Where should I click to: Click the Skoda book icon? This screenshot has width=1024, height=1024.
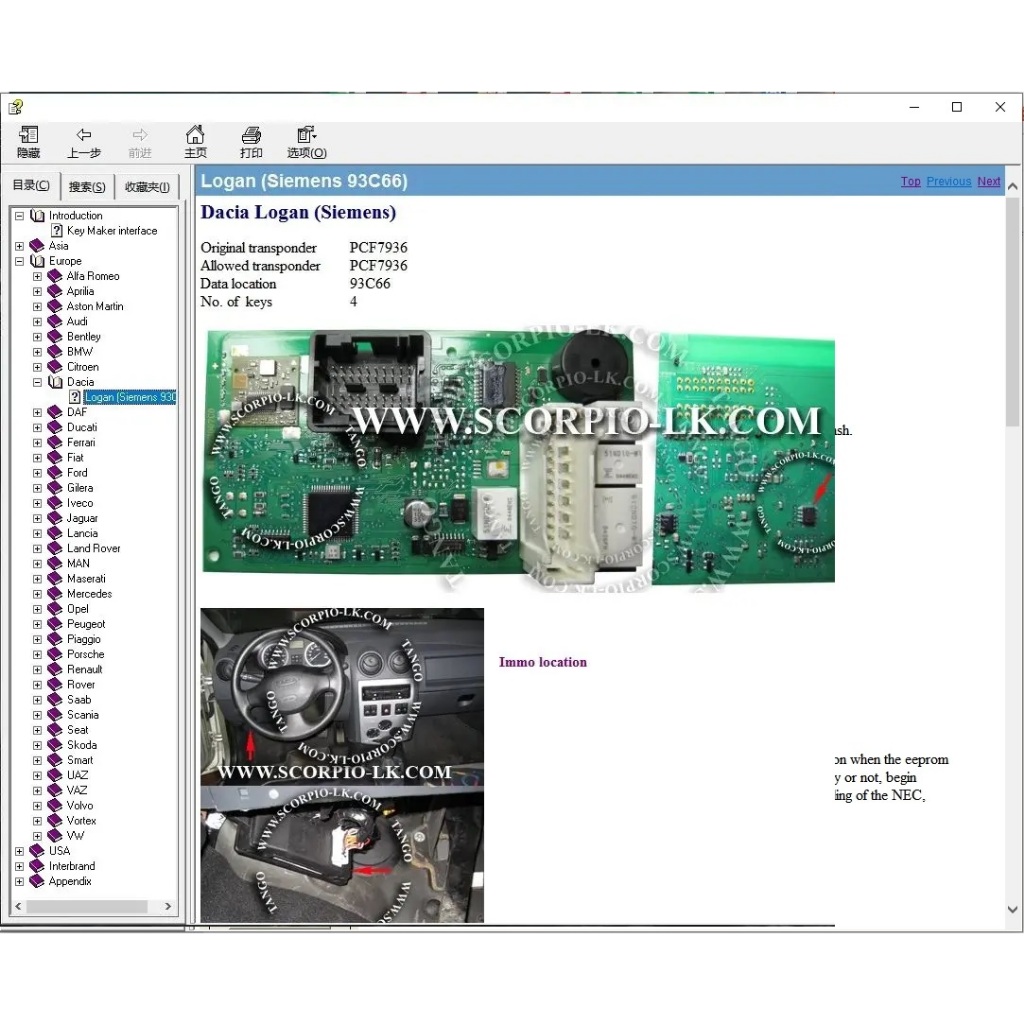(56, 745)
